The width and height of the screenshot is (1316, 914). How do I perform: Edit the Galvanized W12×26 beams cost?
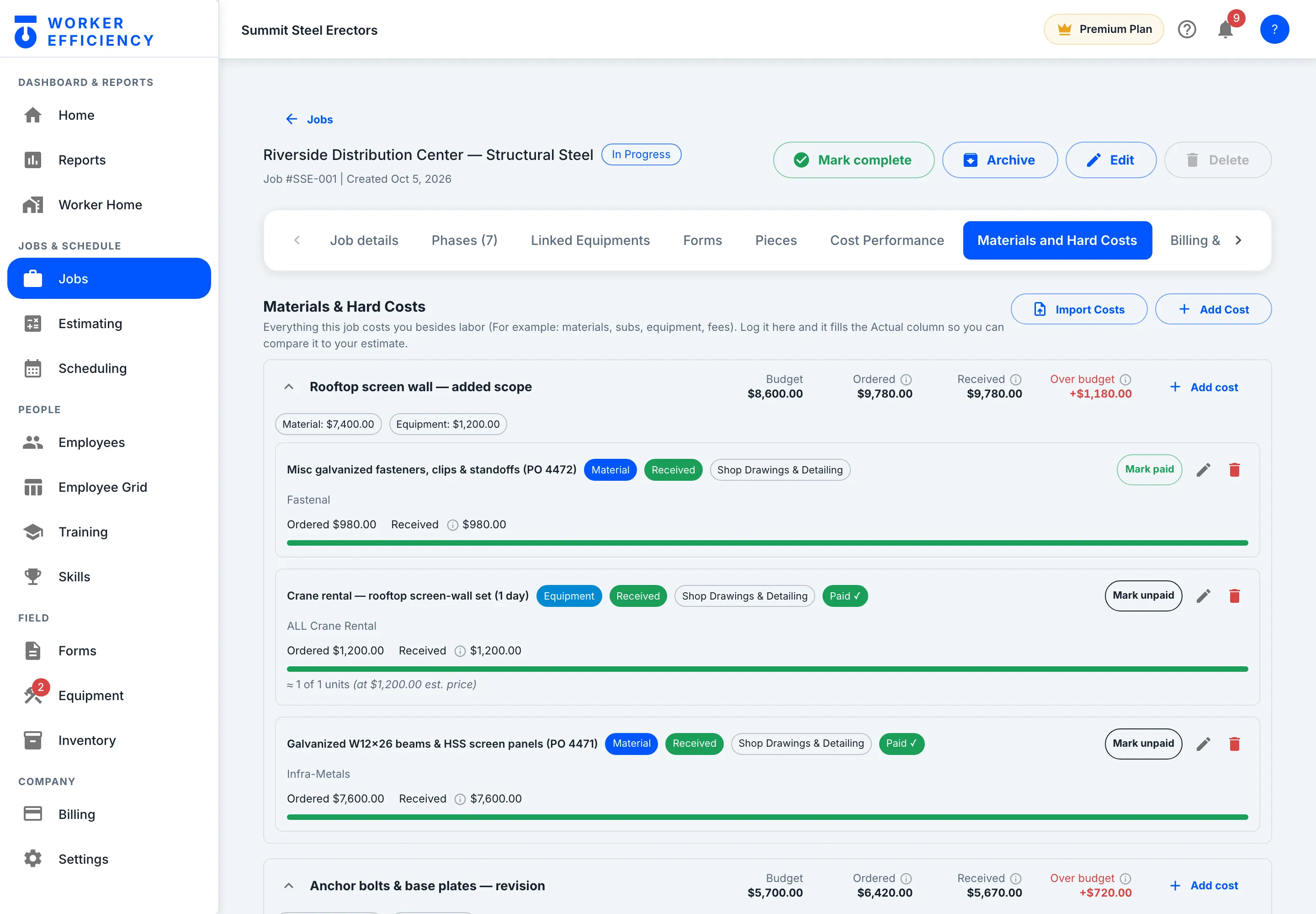pyautogui.click(x=1203, y=744)
